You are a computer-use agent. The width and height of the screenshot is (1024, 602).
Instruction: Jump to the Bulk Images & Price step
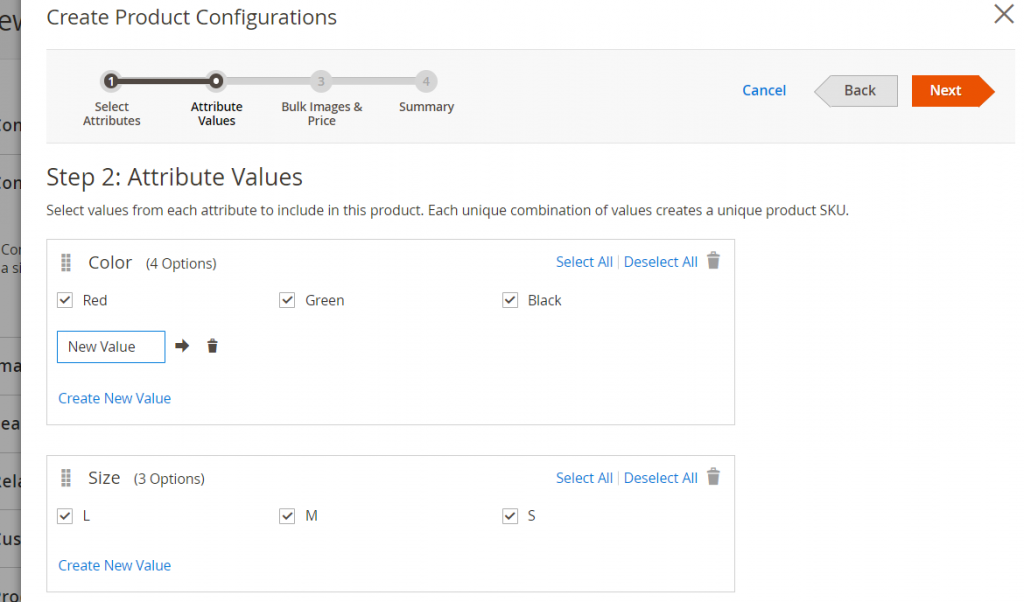321,81
